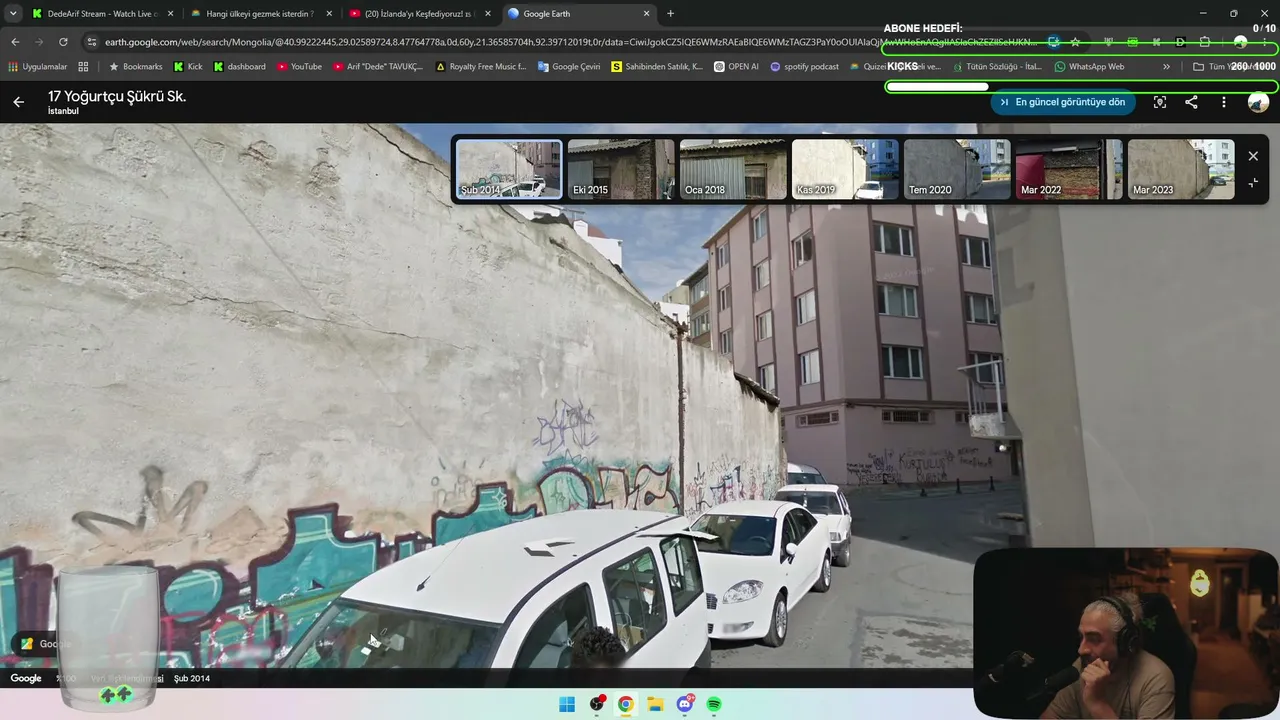Select the Tem 2020 imagery thumbnail
The height and width of the screenshot is (720, 1280).
957,169
